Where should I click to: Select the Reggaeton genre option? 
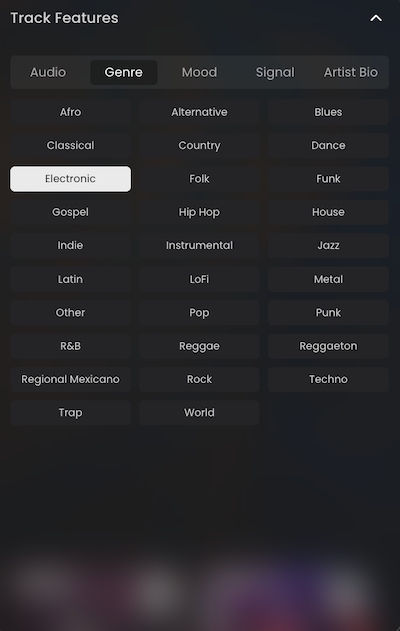(328, 346)
